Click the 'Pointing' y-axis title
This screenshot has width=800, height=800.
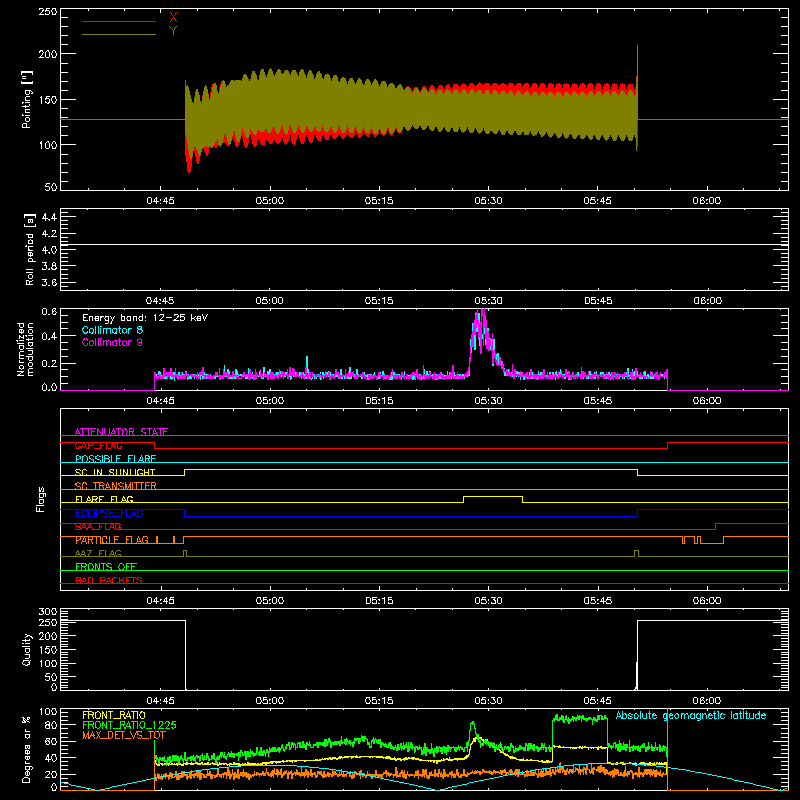[27, 99]
